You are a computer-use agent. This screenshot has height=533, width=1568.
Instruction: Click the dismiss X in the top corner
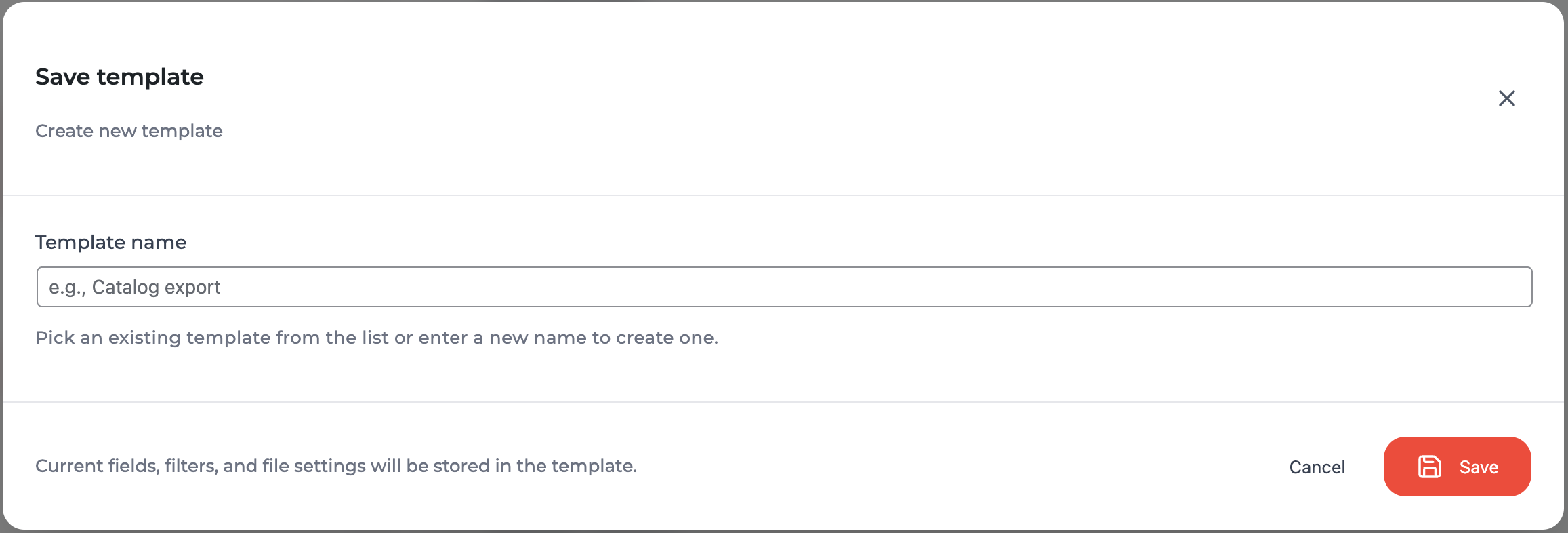[x=1507, y=98]
